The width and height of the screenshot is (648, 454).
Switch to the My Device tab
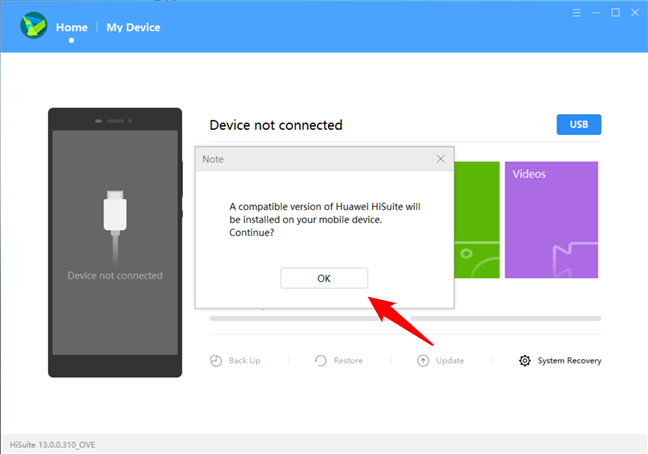point(133,27)
